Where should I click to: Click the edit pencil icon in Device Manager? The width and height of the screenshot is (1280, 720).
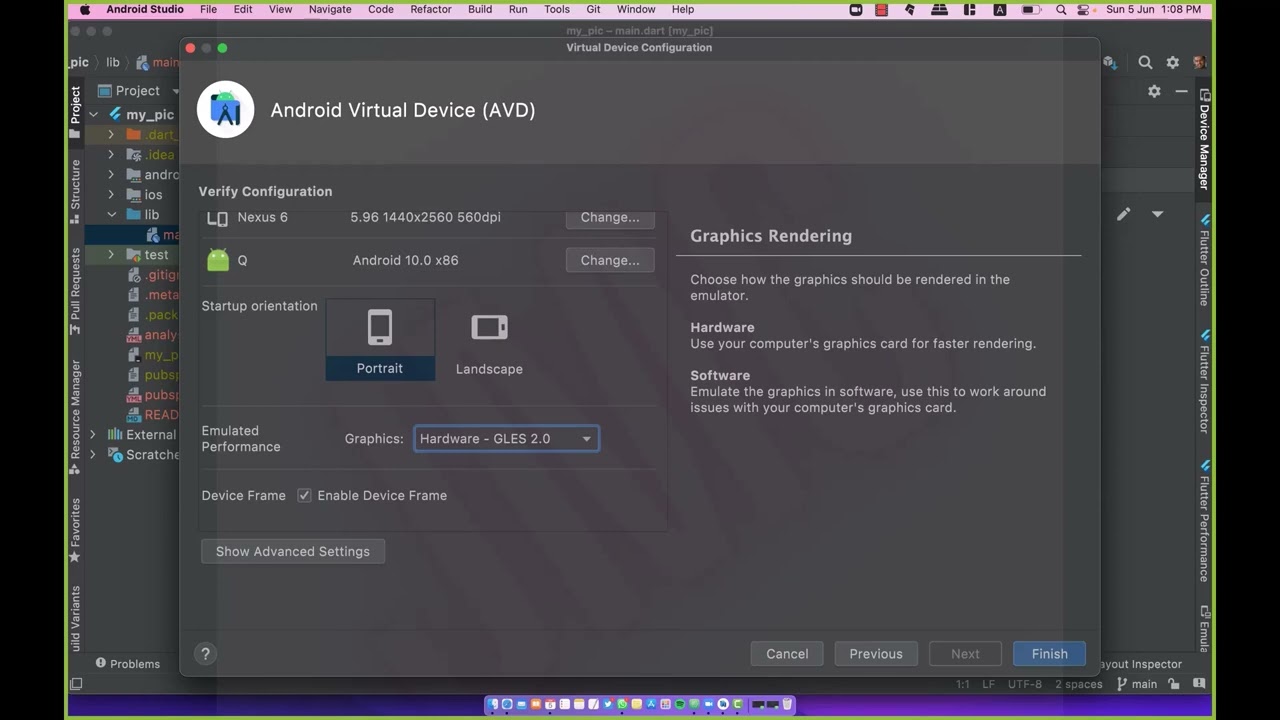[1124, 214]
